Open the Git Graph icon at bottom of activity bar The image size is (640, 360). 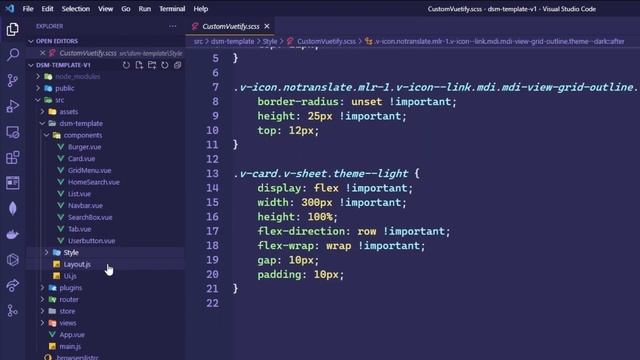coord(13,311)
